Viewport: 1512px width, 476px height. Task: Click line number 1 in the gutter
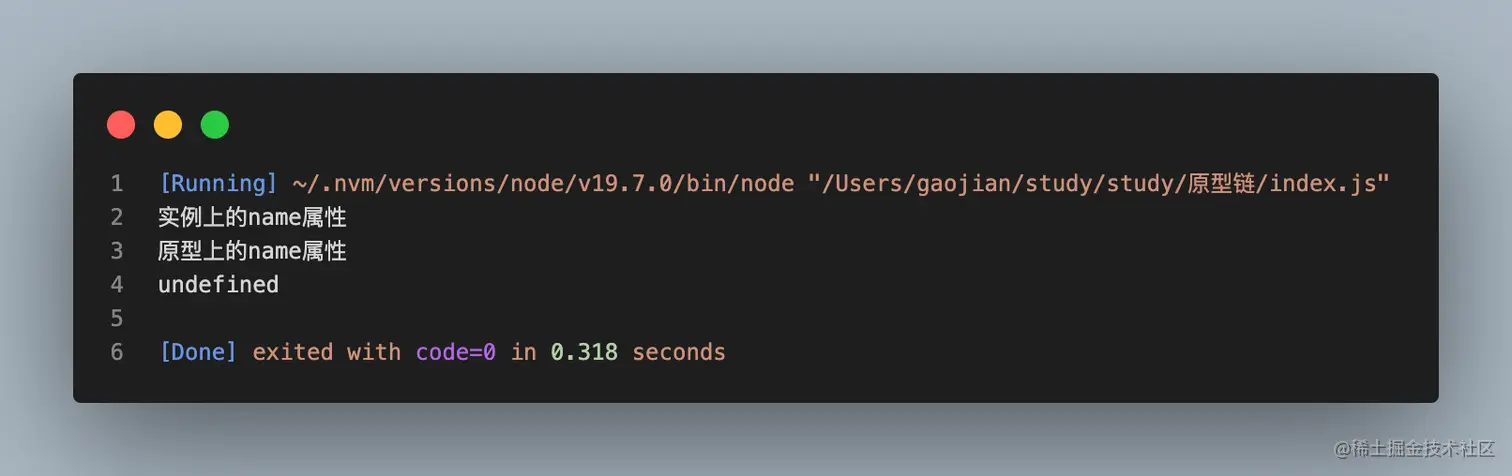117,184
